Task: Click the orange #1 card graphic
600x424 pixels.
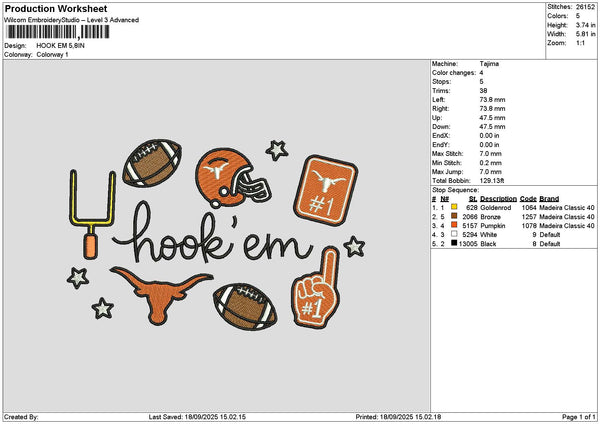Action: click(326, 191)
